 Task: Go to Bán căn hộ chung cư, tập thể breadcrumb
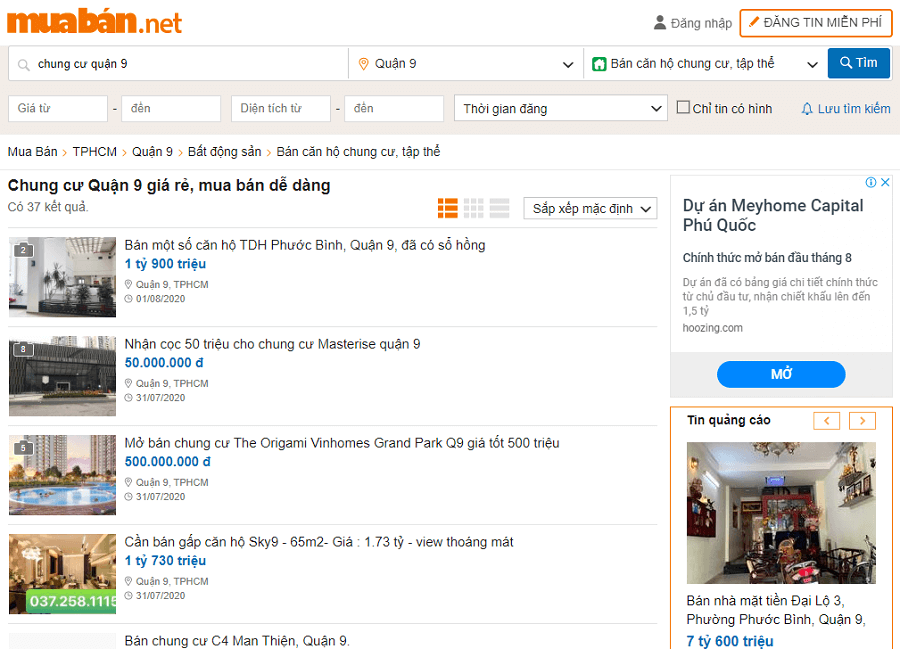point(358,152)
